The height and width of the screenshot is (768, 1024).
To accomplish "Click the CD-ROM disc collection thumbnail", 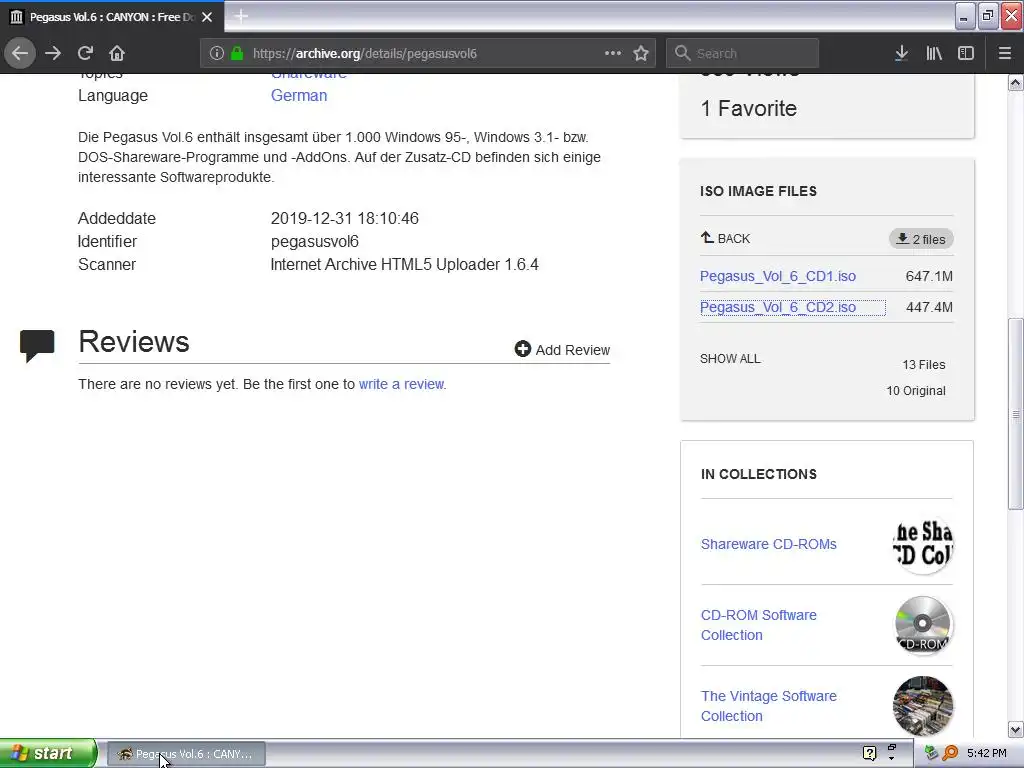I will [923, 625].
